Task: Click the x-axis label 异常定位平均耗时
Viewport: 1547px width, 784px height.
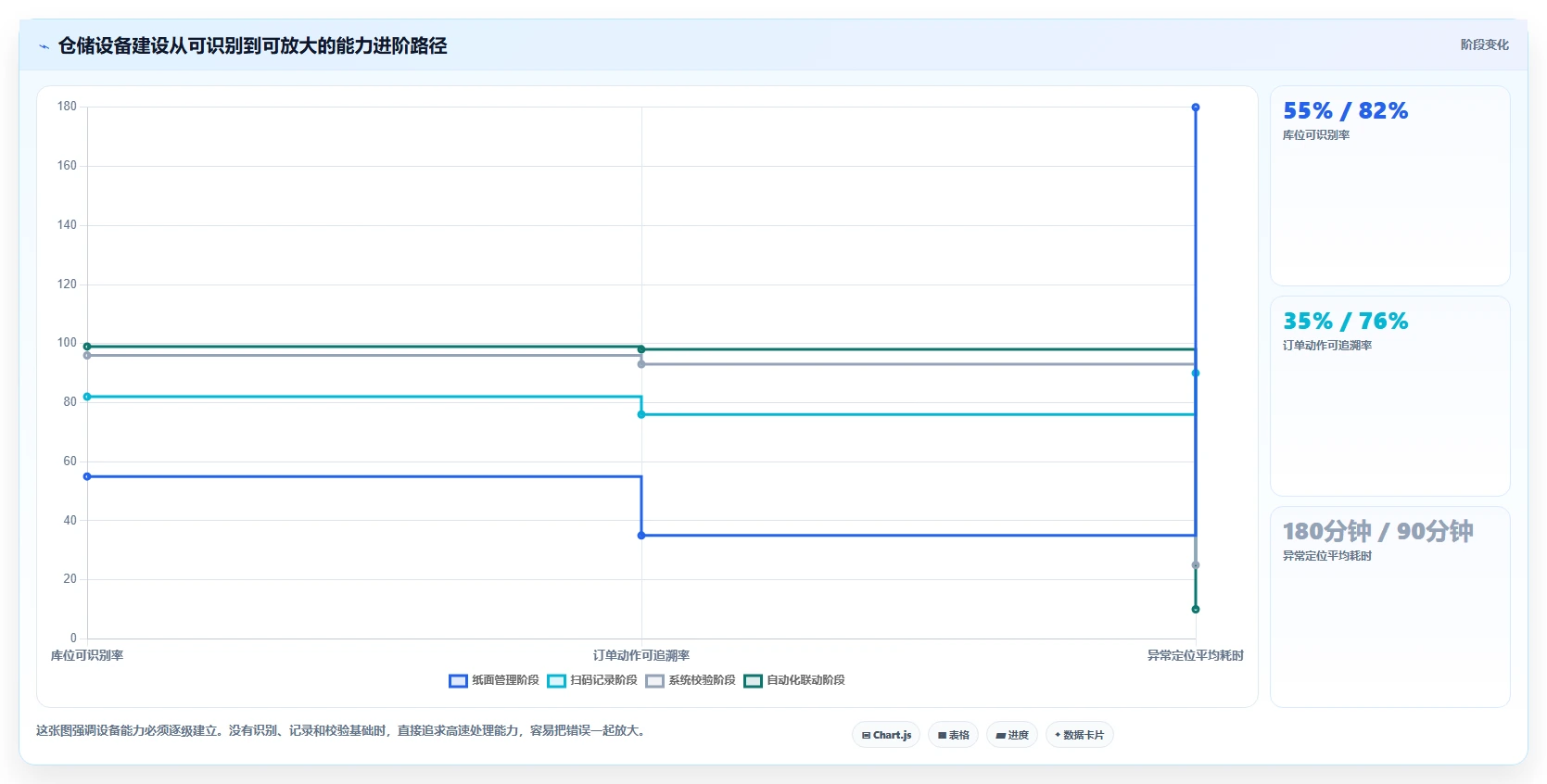Action: click(x=1196, y=655)
